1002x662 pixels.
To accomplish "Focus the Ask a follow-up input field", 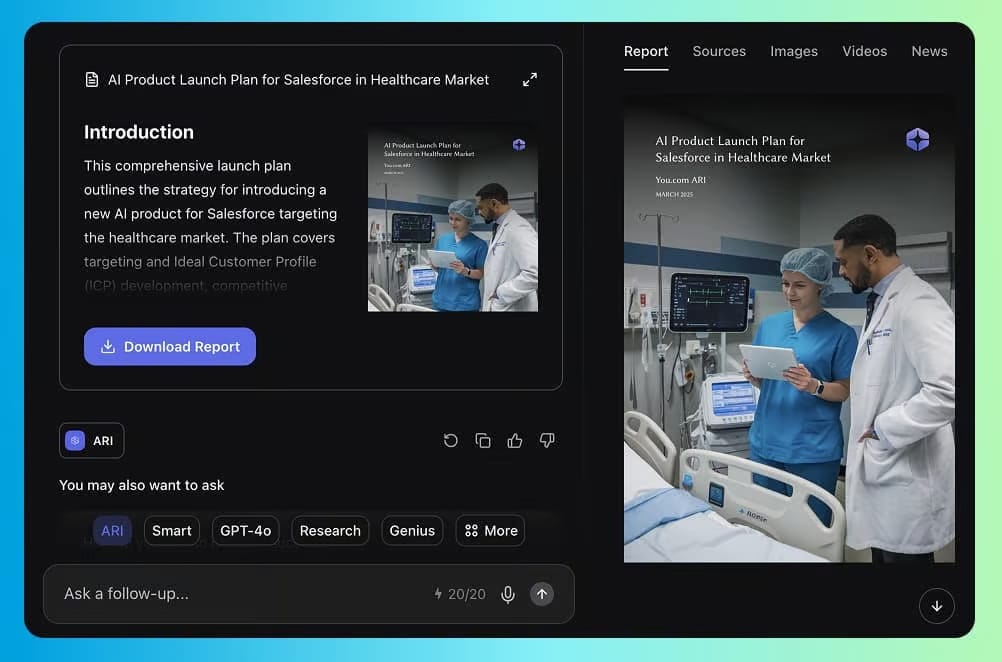I will (309, 594).
